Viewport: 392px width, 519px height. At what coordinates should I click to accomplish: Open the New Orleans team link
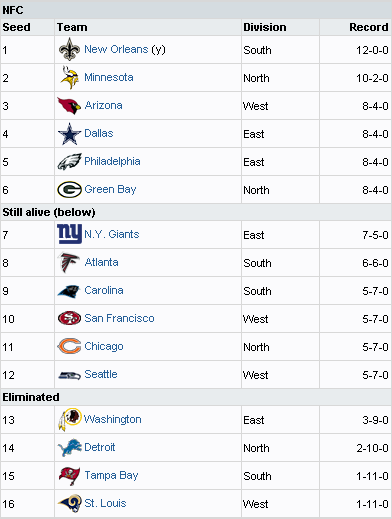[116, 49]
